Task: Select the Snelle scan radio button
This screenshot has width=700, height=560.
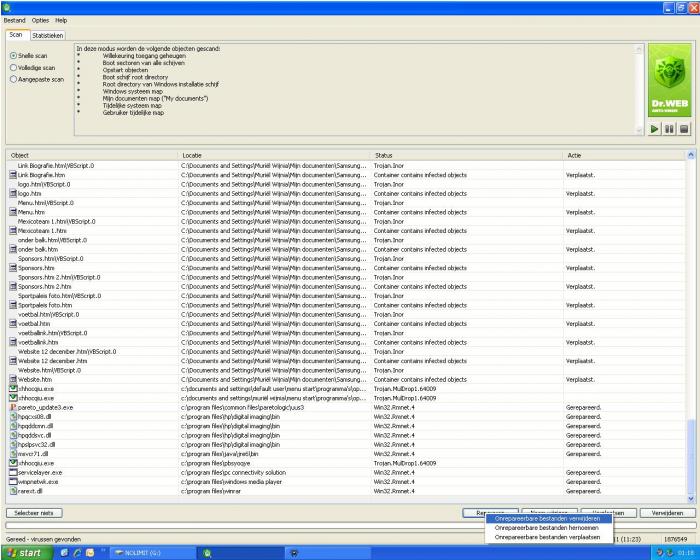Action: (13, 56)
